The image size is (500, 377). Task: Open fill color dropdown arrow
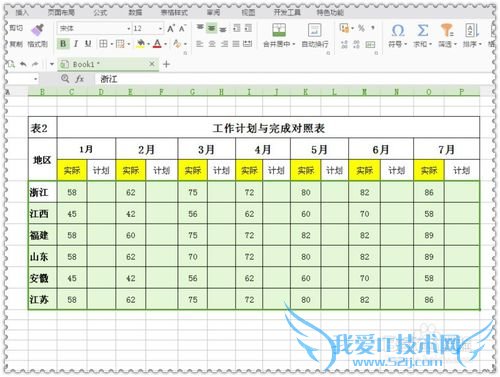(x=148, y=44)
